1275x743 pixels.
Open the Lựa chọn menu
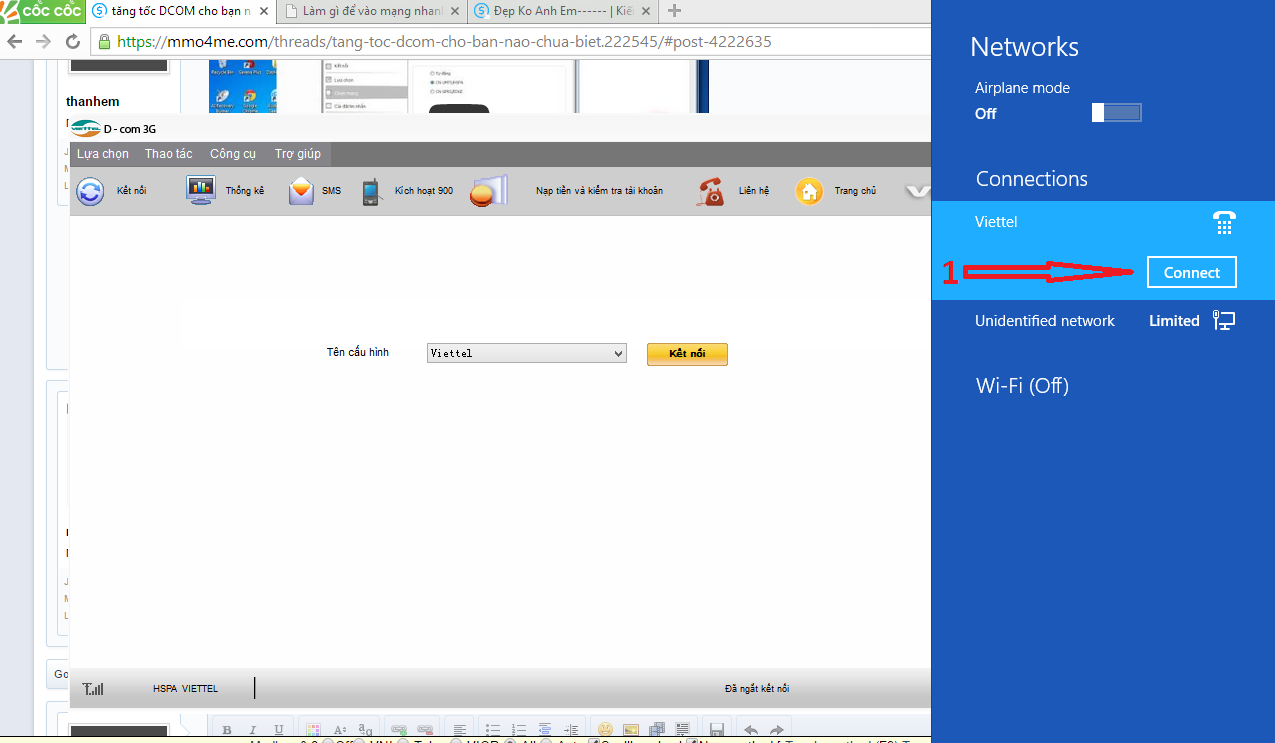coord(103,154)
